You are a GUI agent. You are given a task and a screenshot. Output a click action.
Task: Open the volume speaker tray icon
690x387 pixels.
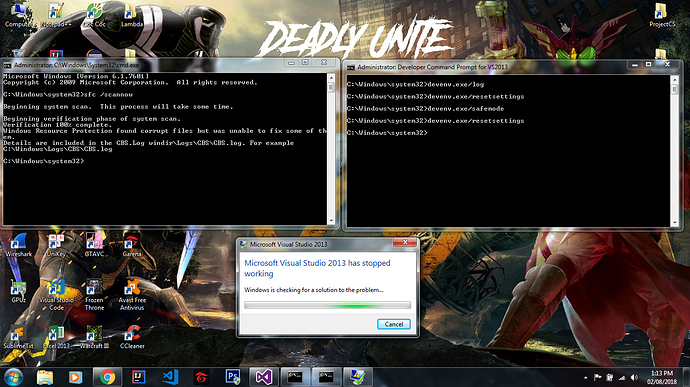634,377
